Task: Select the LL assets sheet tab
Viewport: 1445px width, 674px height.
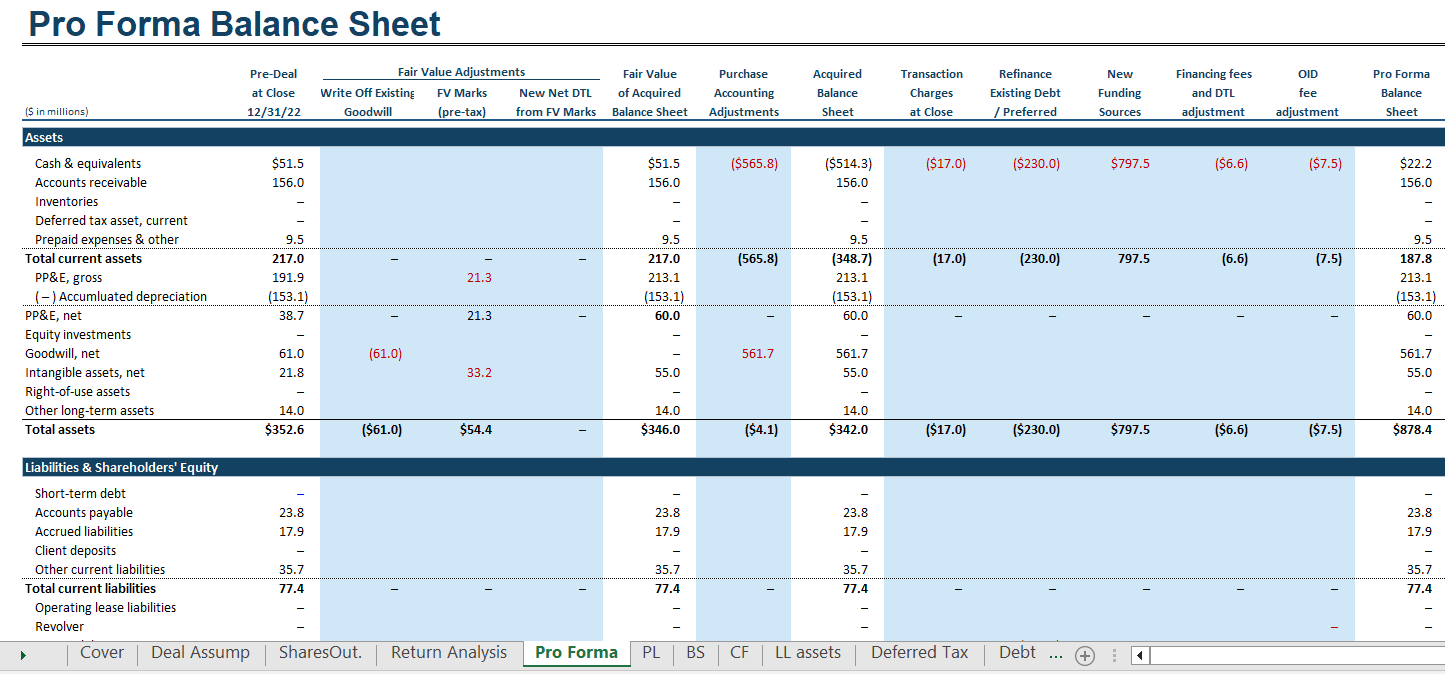Action: pyautogui.click(x=808, y=653)
